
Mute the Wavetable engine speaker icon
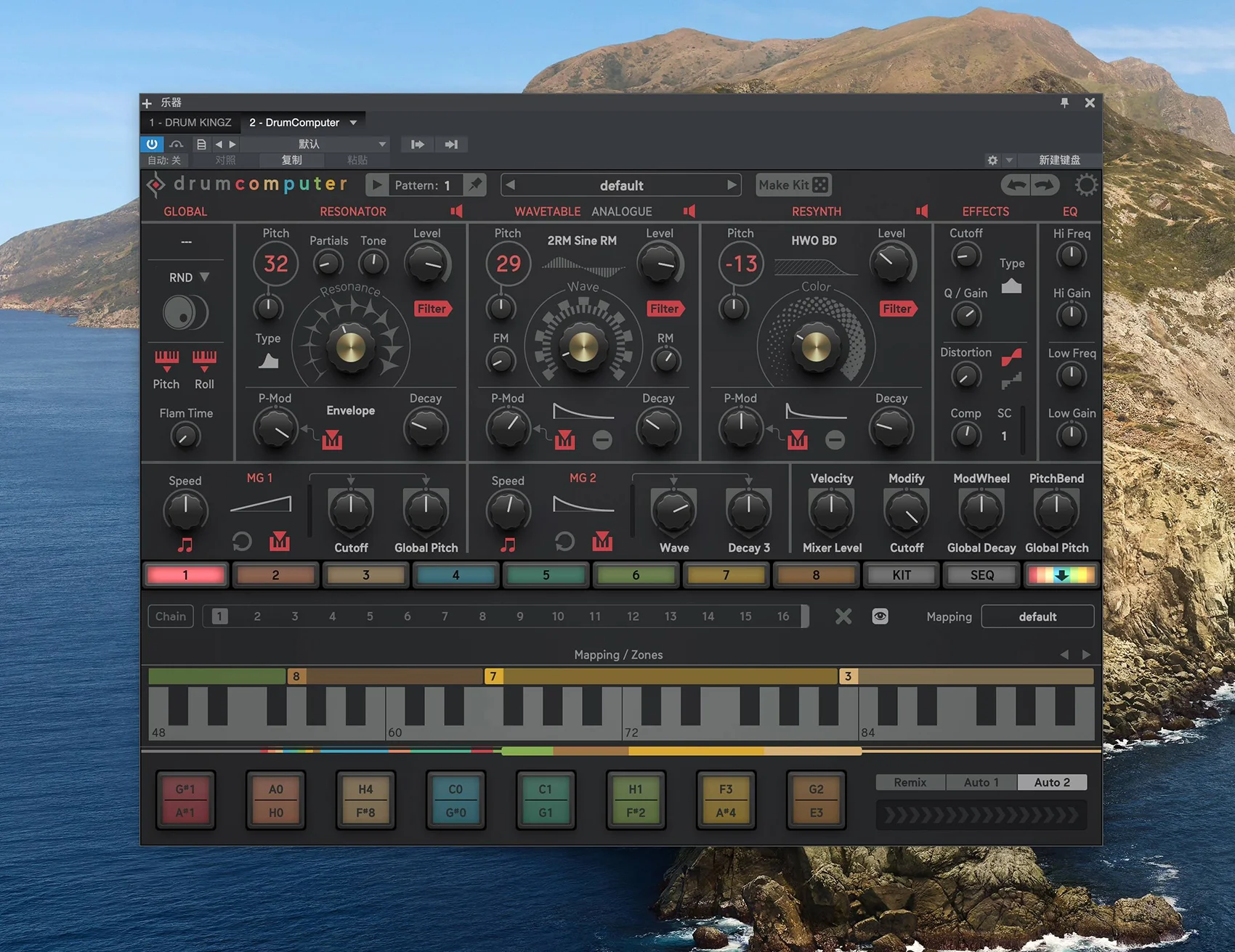pyautogui.click(x=689, y=211)
